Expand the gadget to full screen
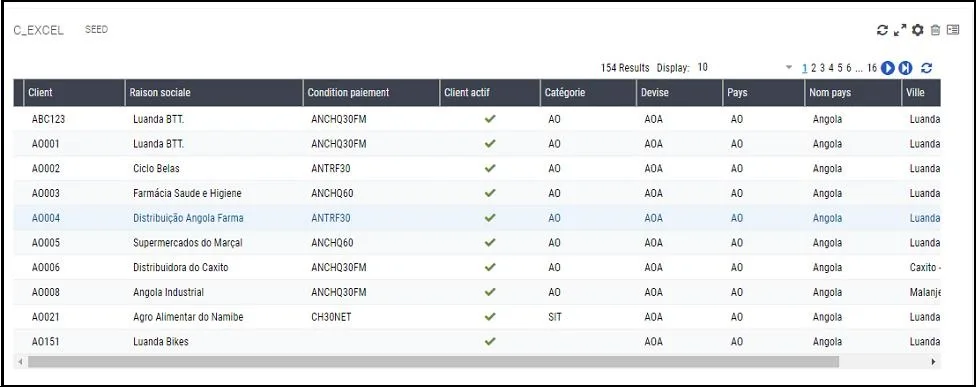The height and width of the screenshot is (387, 976). [x=899, y=30]
